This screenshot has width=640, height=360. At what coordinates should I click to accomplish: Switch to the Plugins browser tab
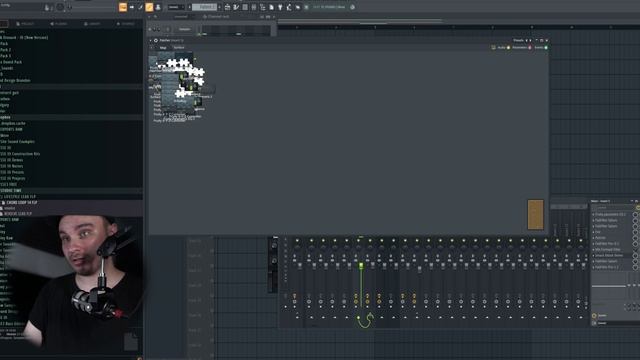click(x=59, y=24)
